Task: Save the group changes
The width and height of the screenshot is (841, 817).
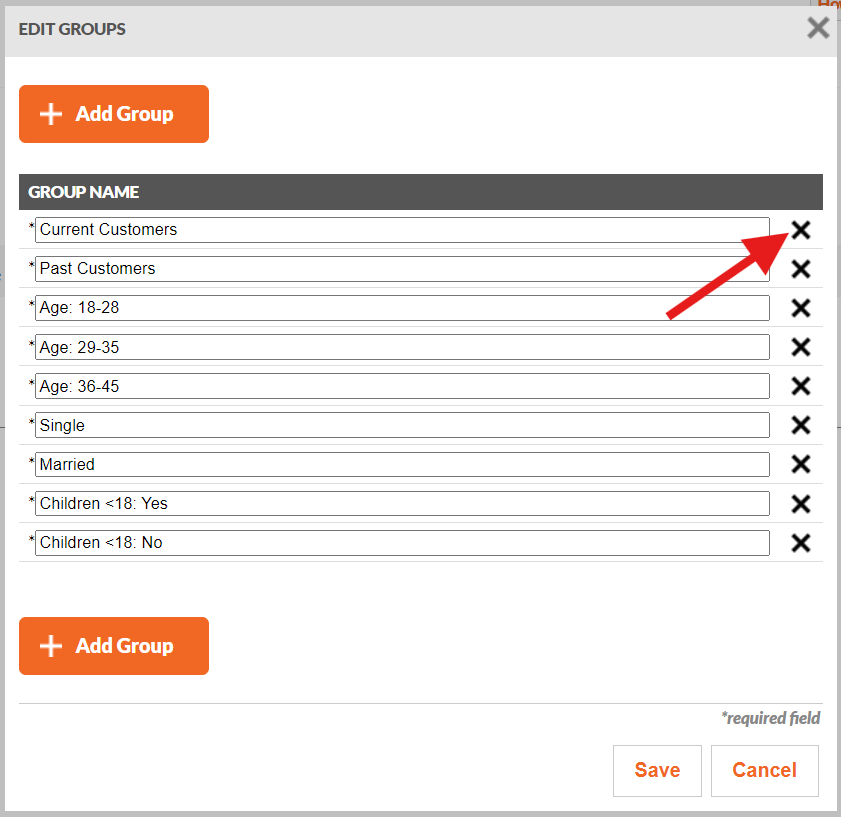Action: point(657,770)
